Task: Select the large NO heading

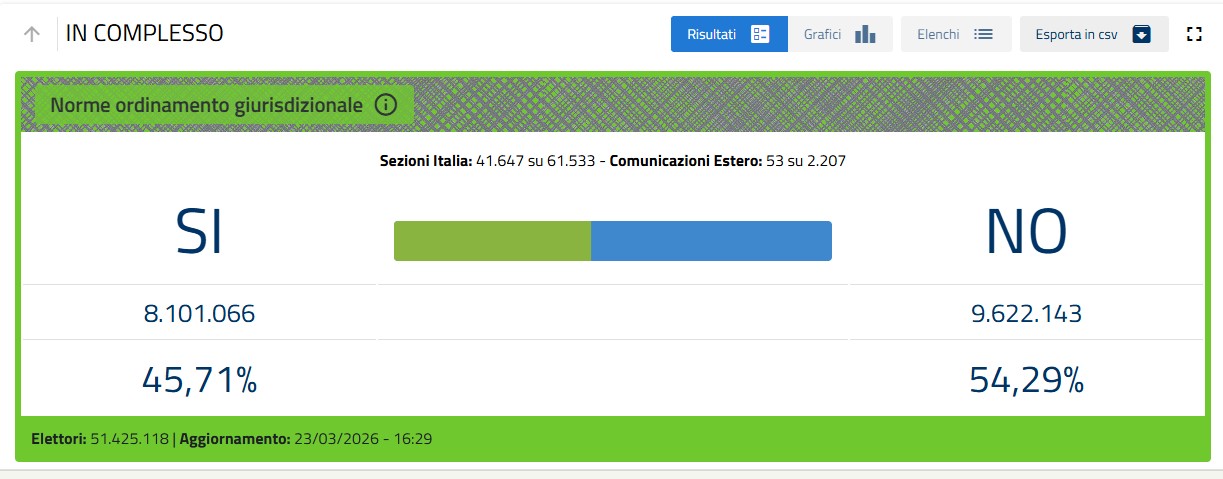Action: [x=1026, y=233]
